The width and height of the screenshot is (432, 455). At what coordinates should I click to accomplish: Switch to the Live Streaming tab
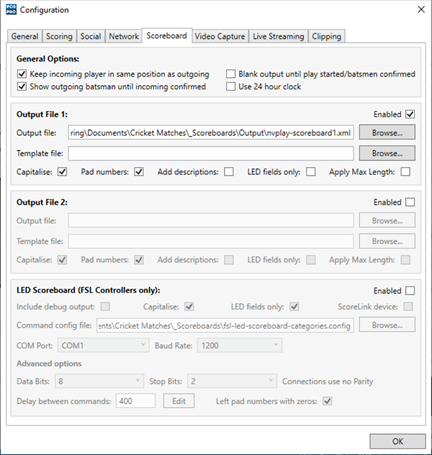pyautogui.click(x=278, y=36)
